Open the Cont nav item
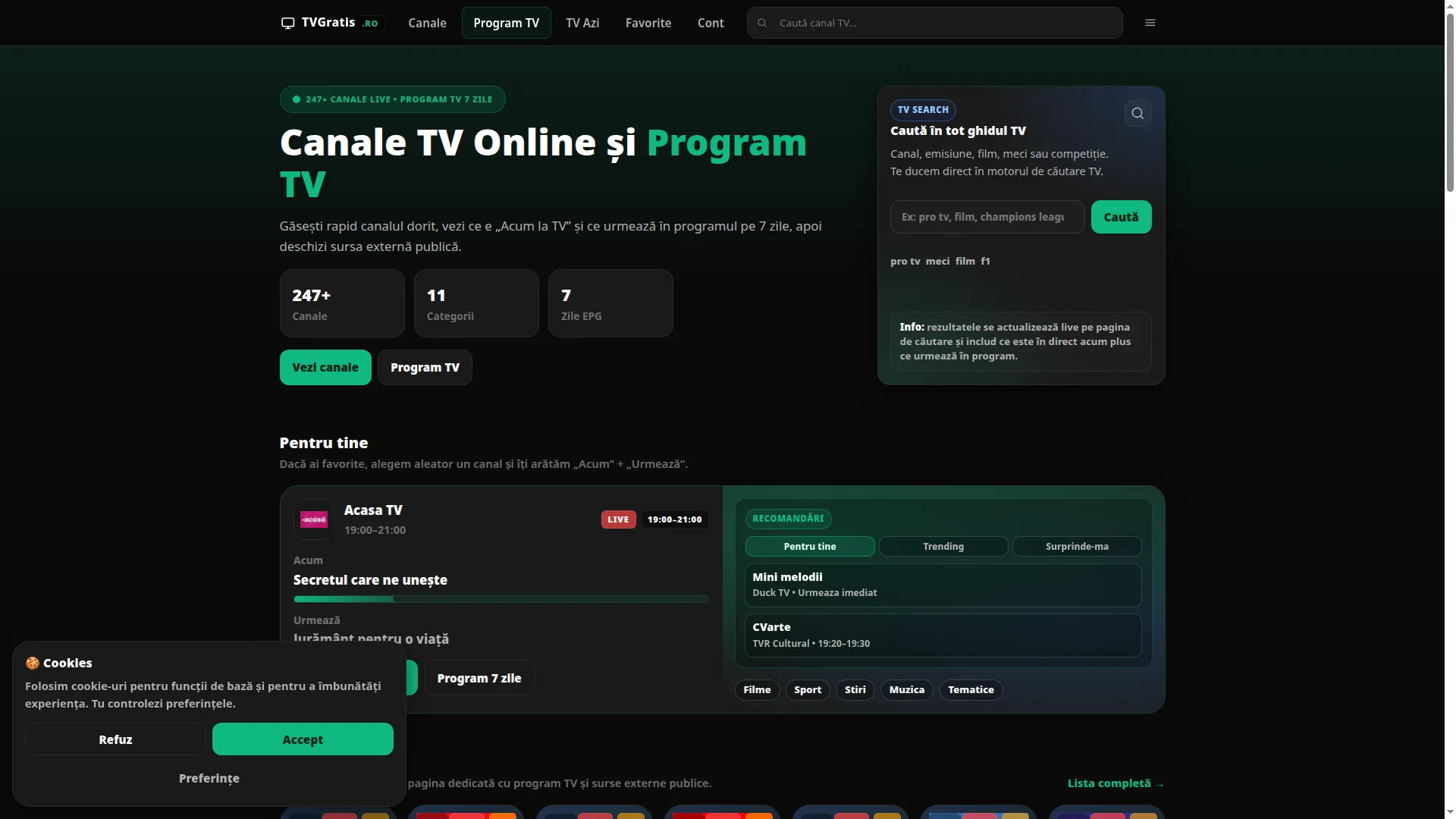The image size is (1456, 819). click(x=711, y=23)
